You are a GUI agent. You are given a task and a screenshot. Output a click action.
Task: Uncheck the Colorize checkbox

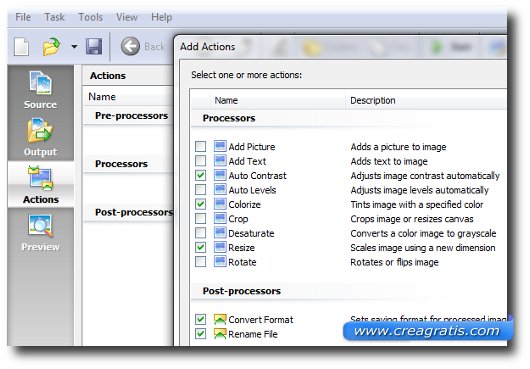coord(200,204)
